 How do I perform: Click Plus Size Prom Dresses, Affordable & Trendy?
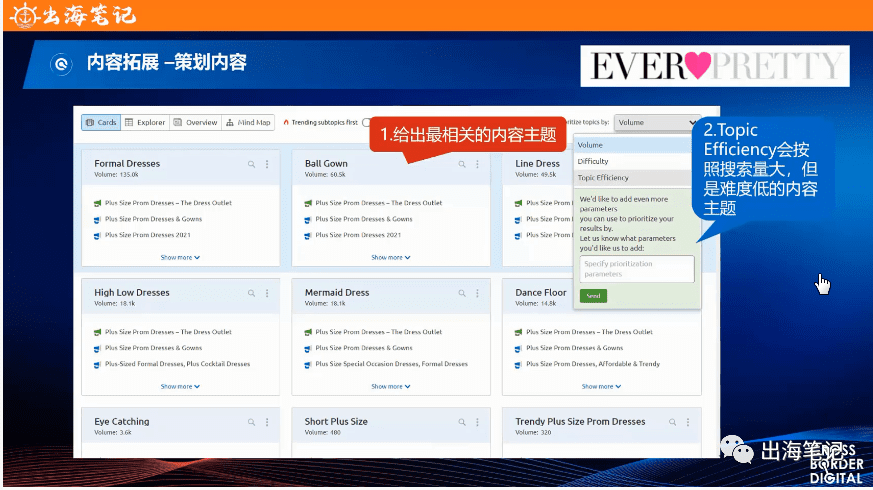[593, 364]
